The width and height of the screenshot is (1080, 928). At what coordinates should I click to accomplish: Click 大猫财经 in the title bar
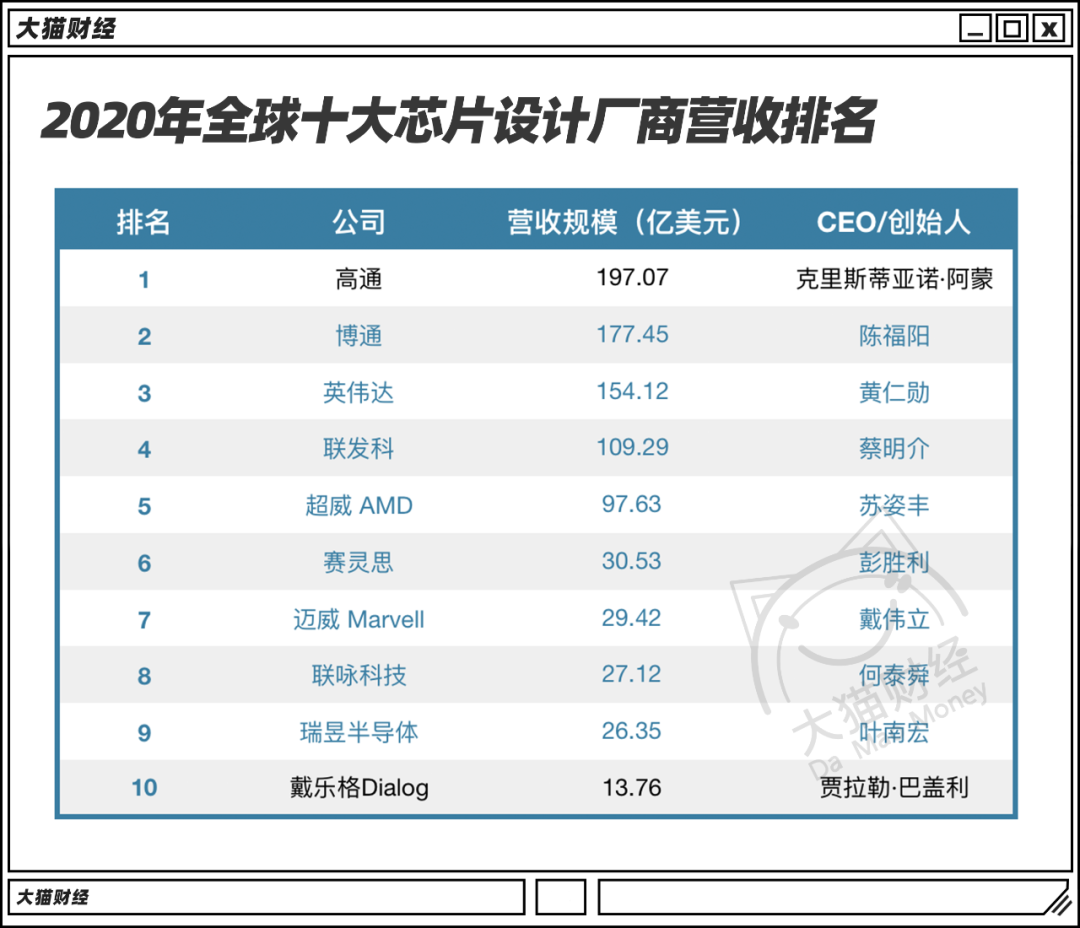pos(65,29)
